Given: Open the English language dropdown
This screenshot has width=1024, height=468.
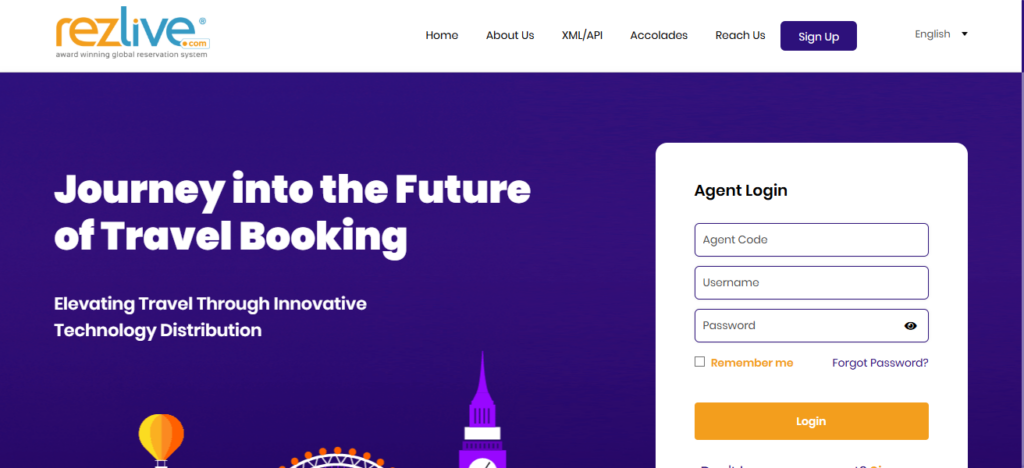Looking at the screenshot, I should coord(941,34).
